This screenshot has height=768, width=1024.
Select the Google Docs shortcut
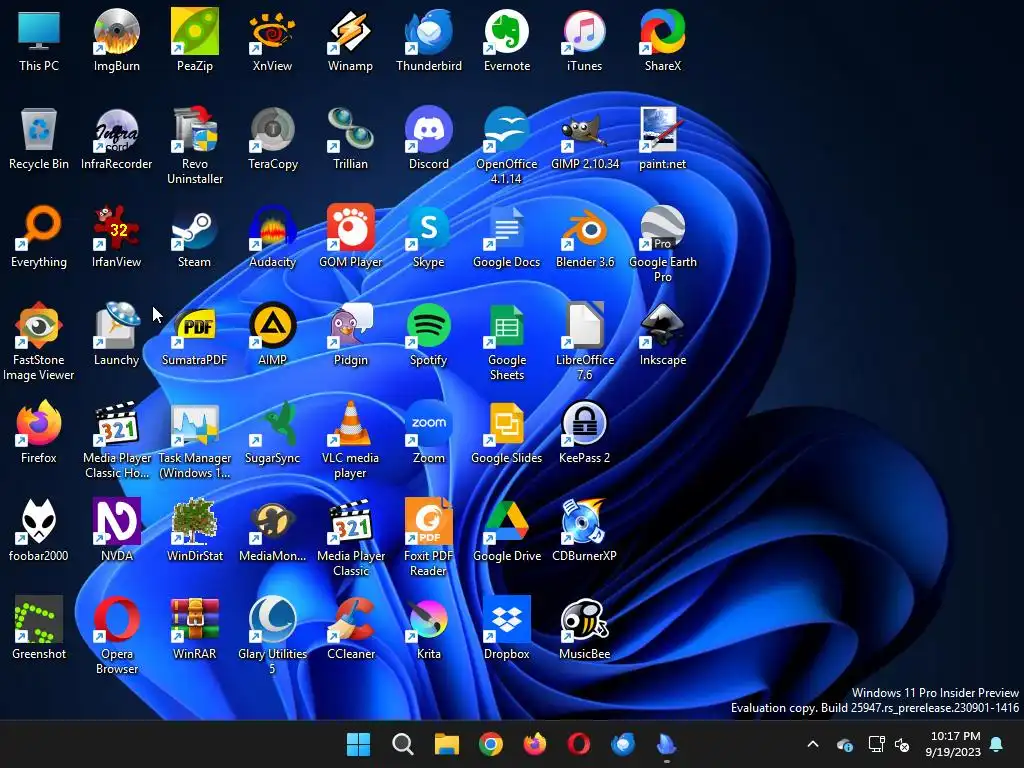pyautogui.click(x=507, y=227)
